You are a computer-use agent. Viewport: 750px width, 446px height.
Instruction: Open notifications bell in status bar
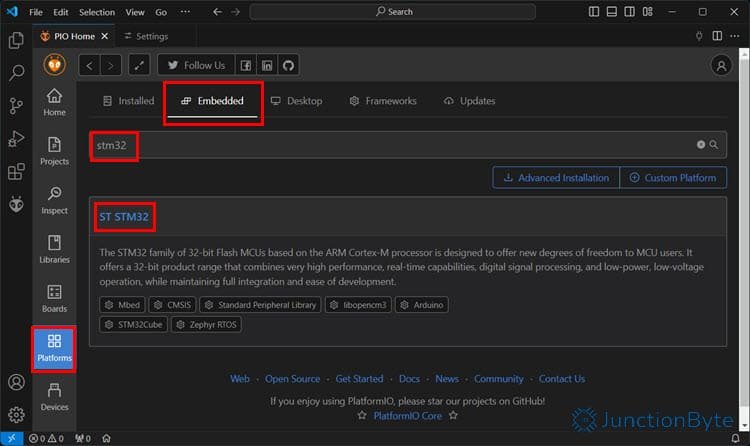click(x=735, y=438)
